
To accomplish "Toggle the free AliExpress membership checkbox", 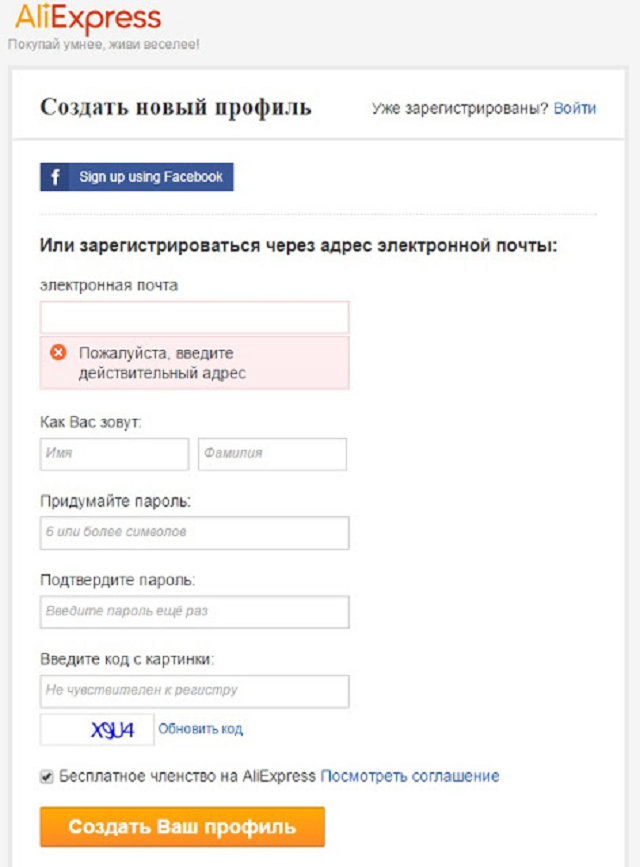I will point(47,776).
